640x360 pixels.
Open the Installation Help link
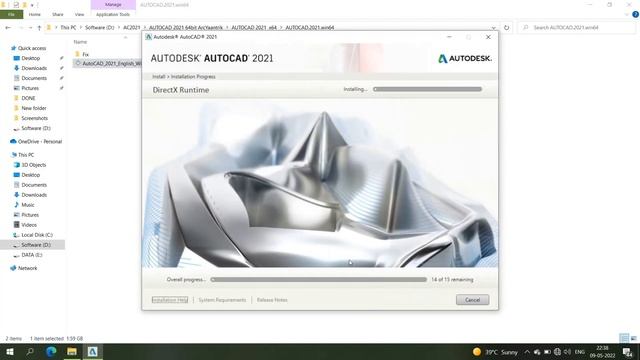pos(170,300)
